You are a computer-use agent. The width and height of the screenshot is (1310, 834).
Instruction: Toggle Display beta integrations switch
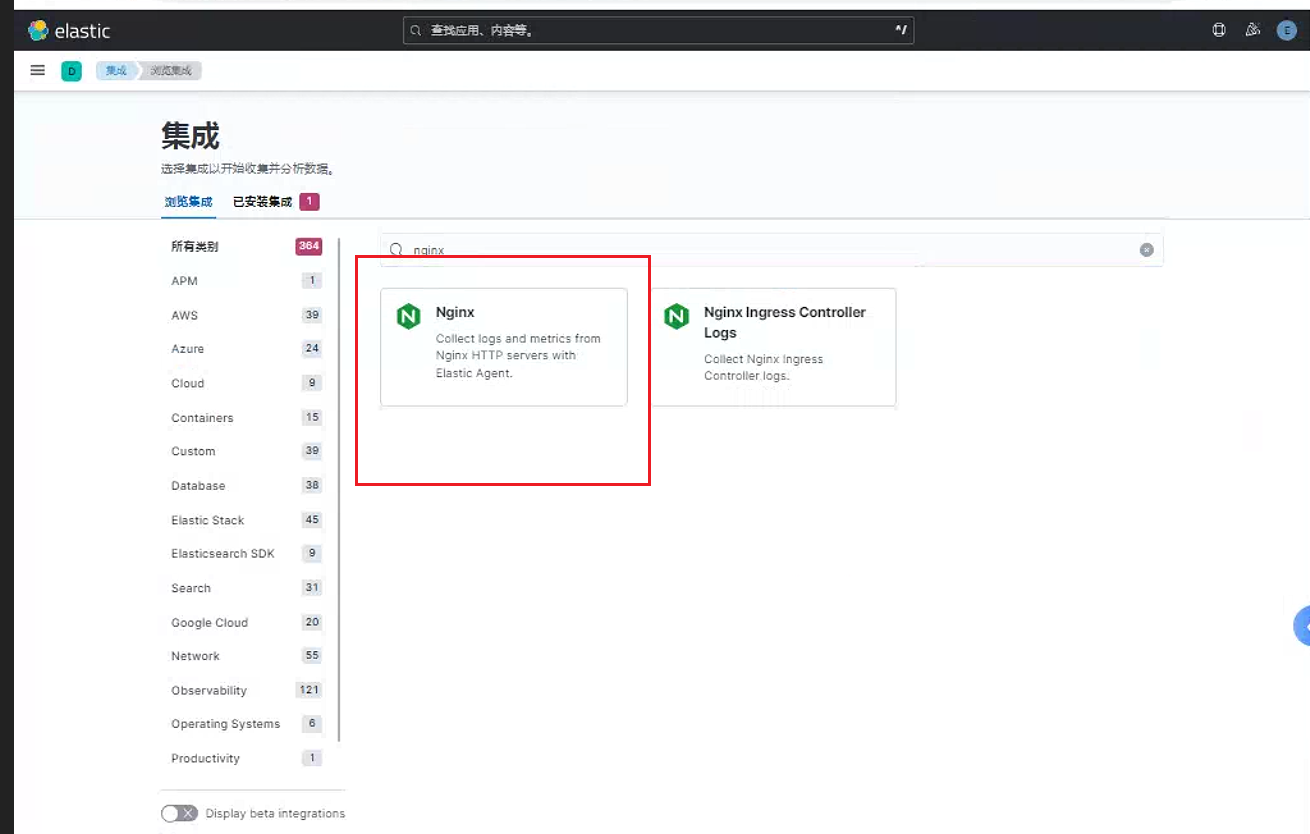(180, 813)
